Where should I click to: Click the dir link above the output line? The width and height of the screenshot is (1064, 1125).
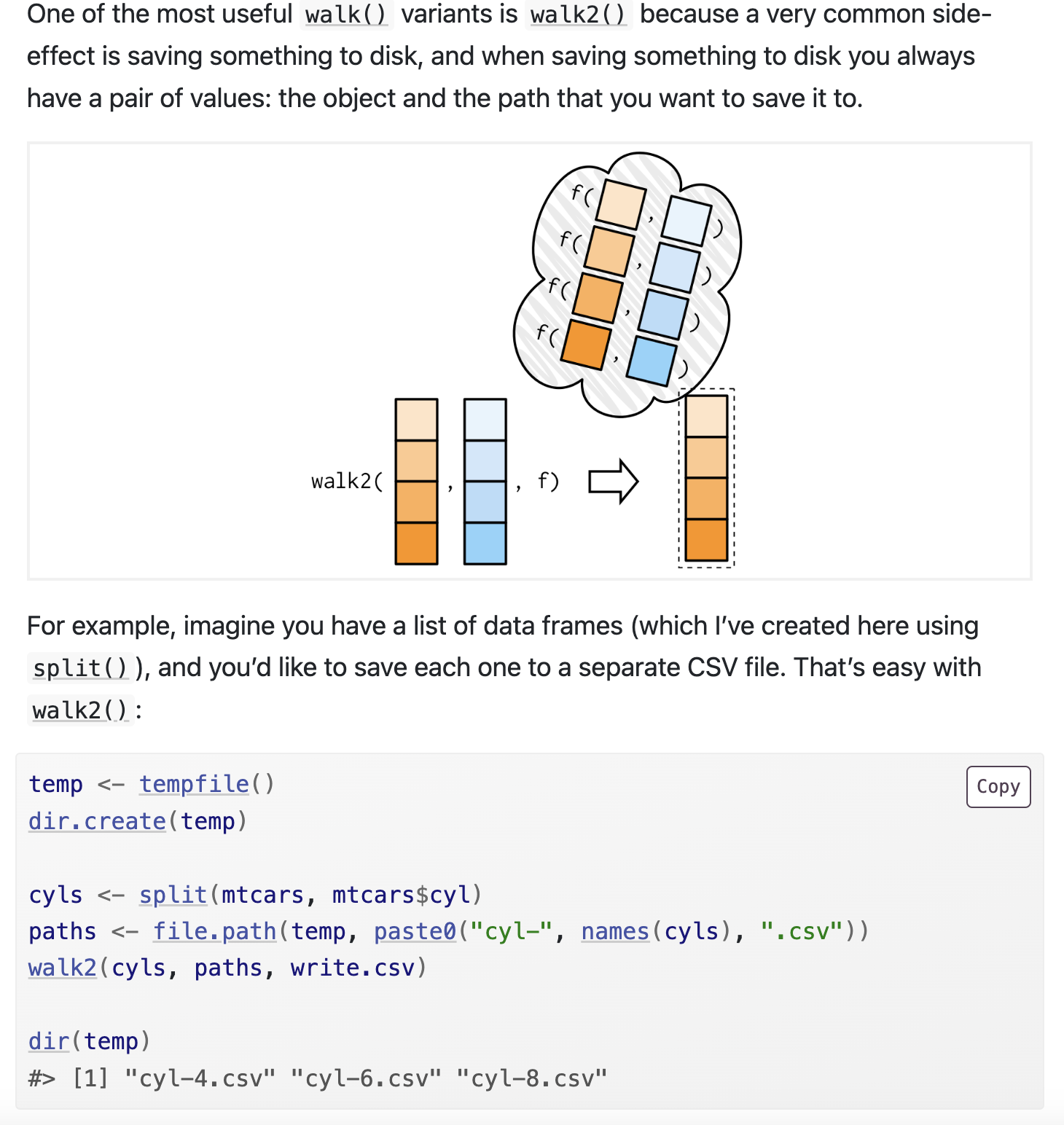pos(49,1041)
